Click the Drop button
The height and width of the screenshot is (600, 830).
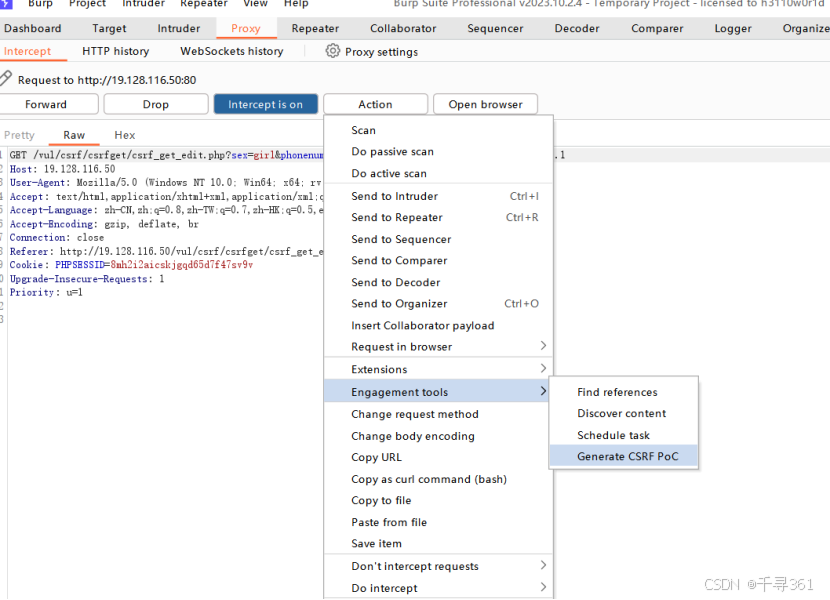[156, 104]
